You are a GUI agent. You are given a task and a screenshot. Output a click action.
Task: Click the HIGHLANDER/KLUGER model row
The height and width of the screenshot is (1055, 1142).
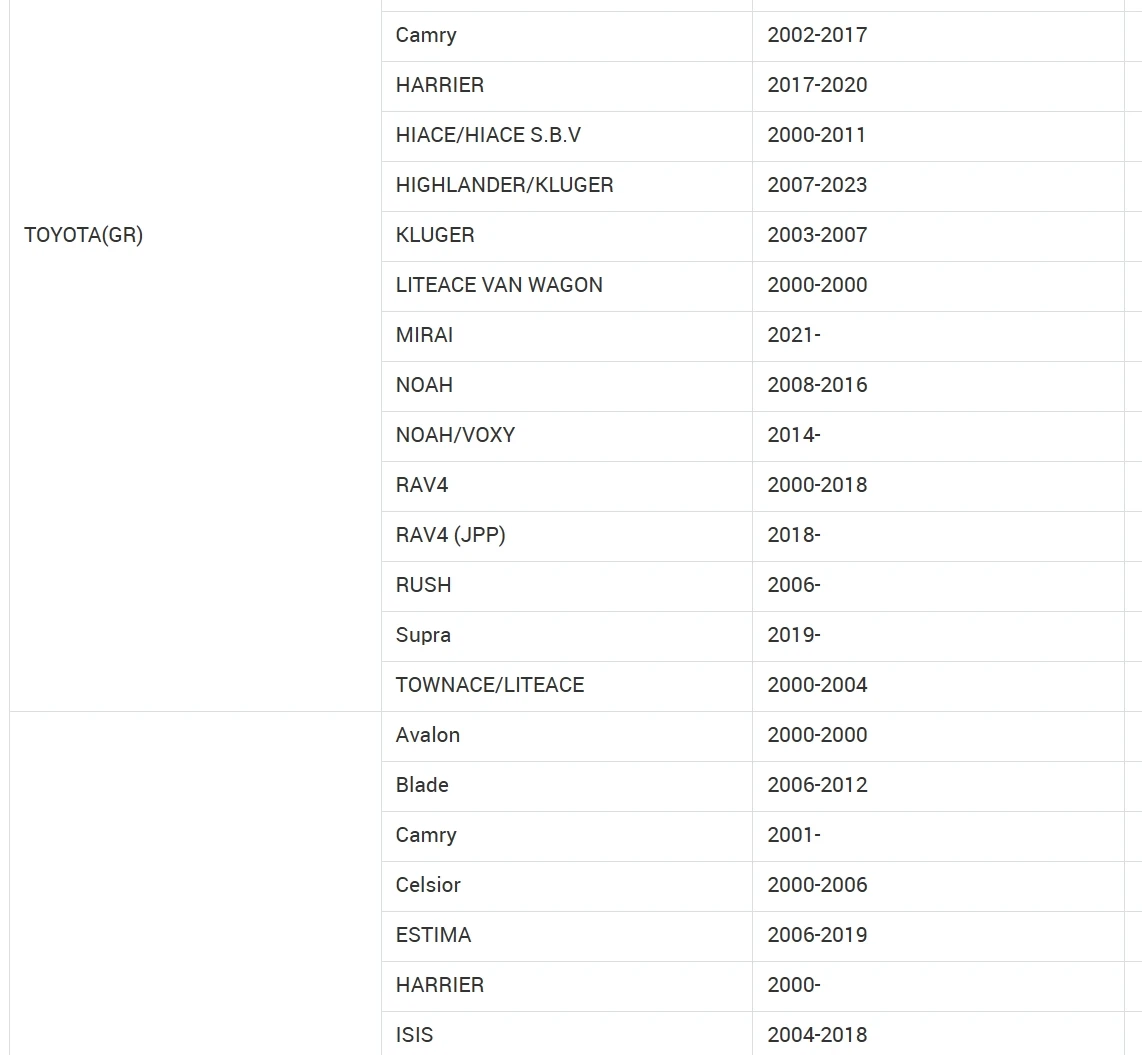504,185
